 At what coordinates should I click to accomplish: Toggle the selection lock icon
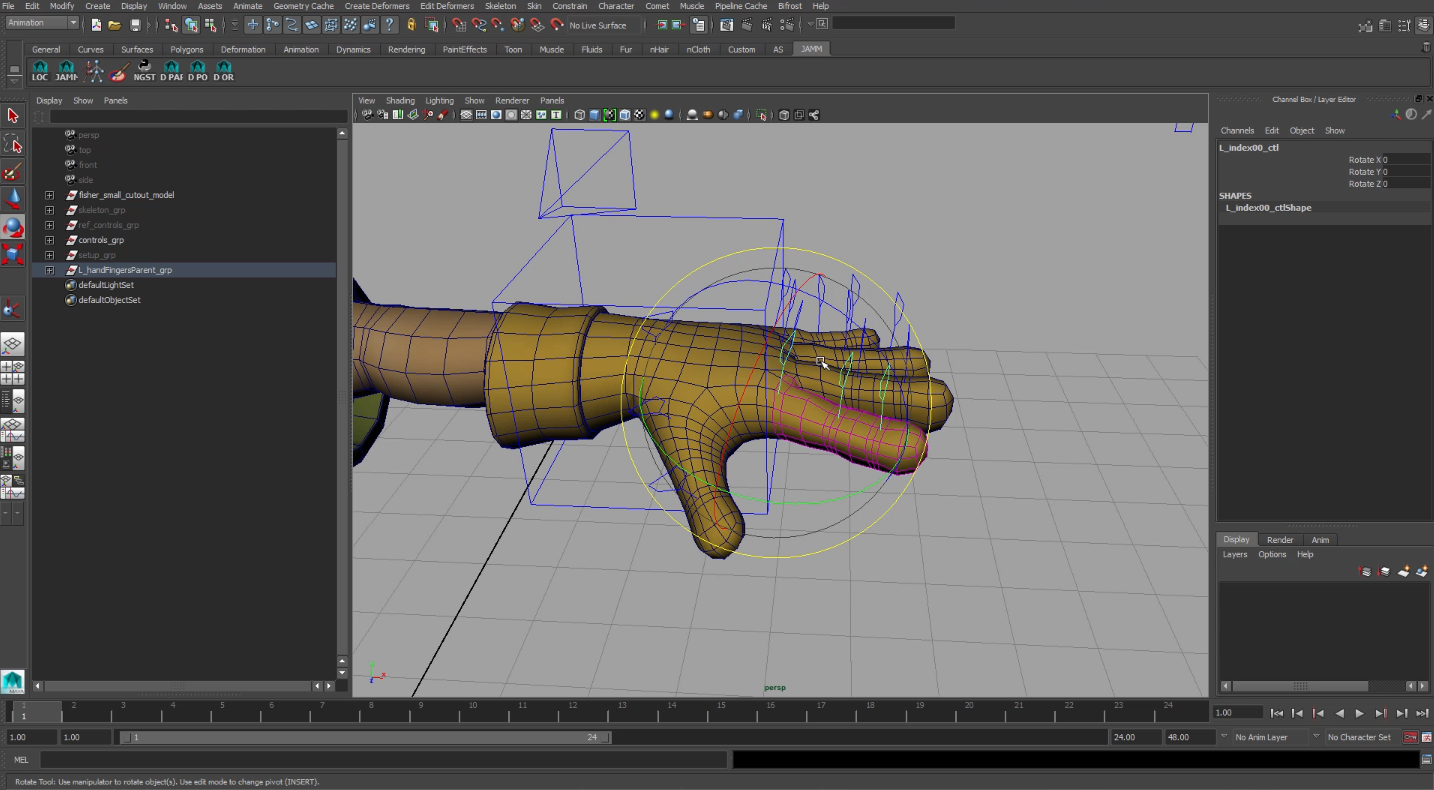(411, 25)
